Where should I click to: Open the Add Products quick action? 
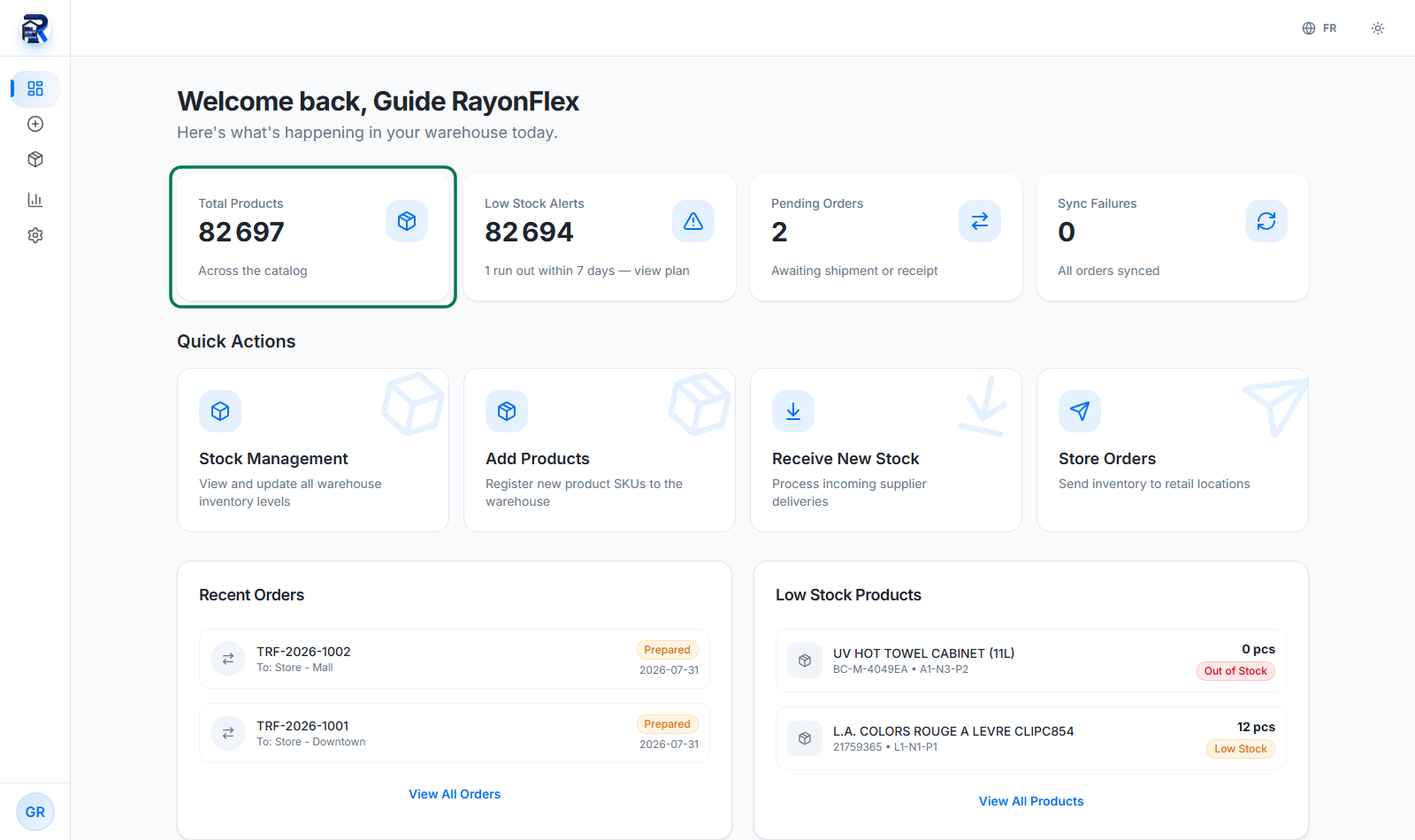tap(600, 450)
